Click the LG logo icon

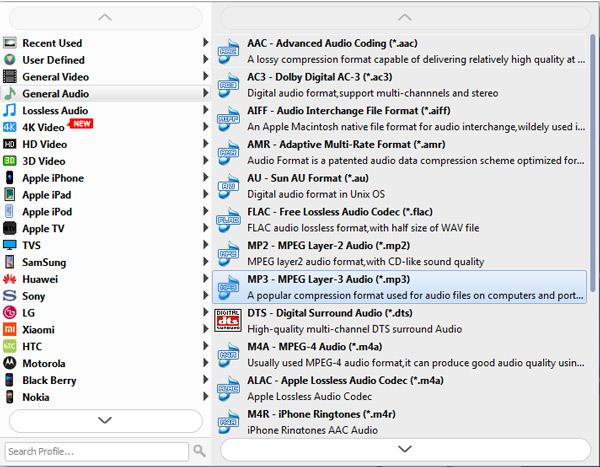tap(10, 313)
